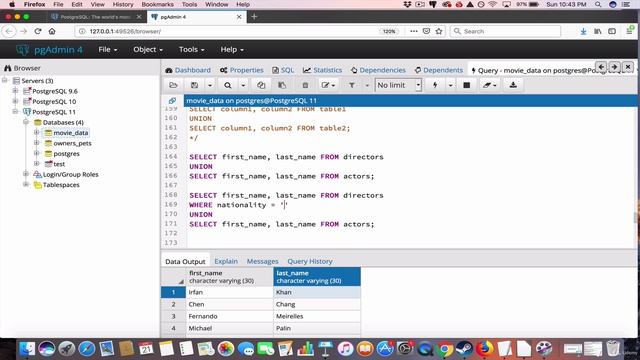Click the Copy icon in query toolbar
Screen dimensions: 640x360
[x=261, y=85]
